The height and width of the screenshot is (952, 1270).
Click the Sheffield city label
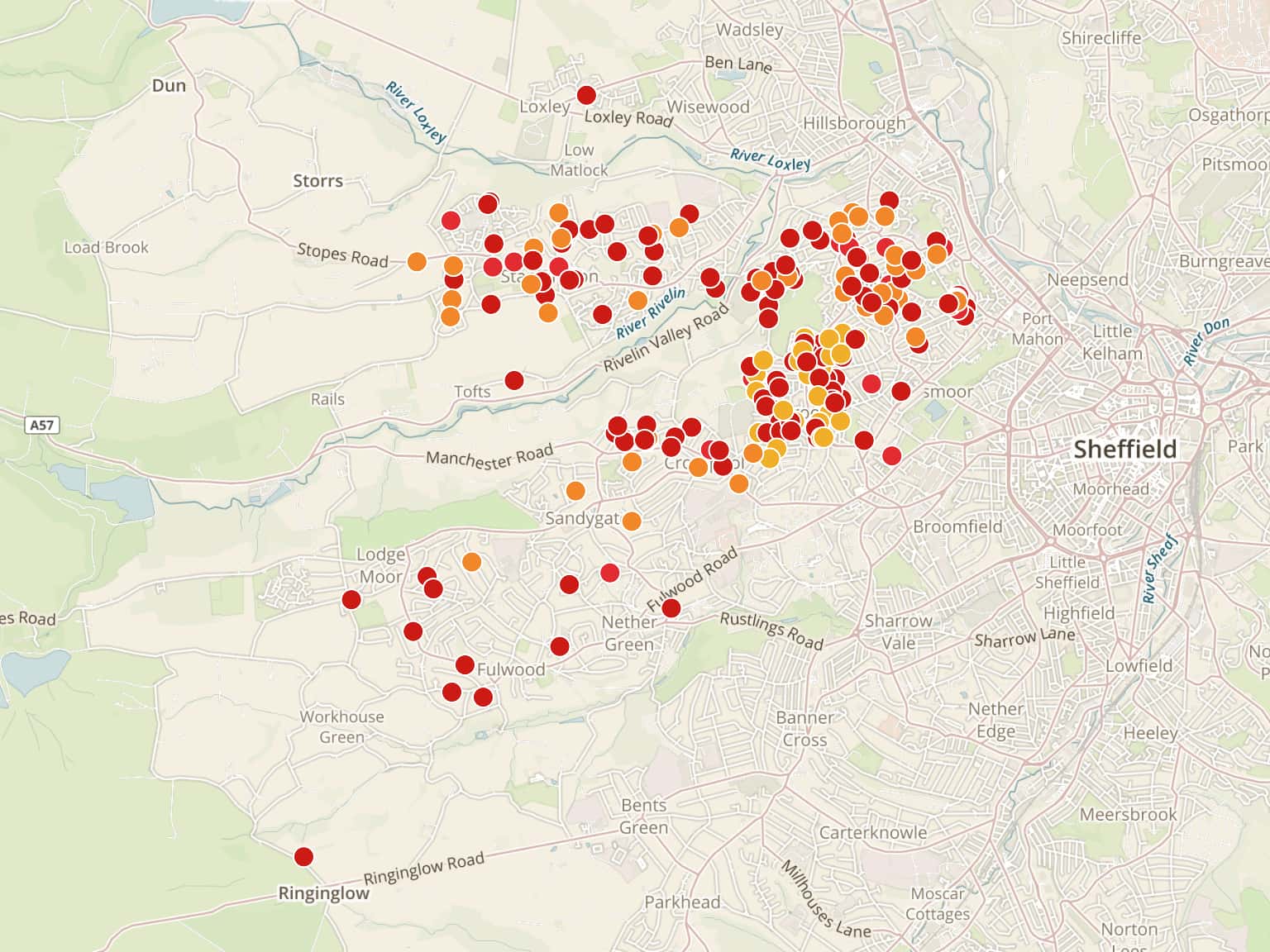[1124, 450]
